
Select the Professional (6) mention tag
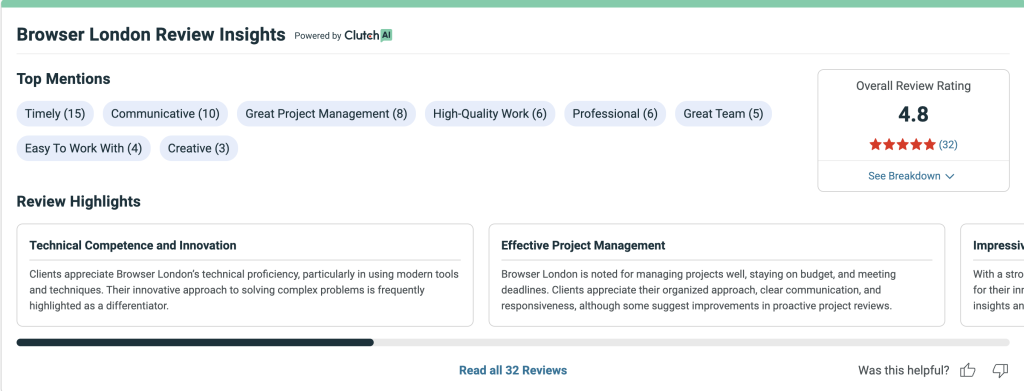[x=615, y=114]
